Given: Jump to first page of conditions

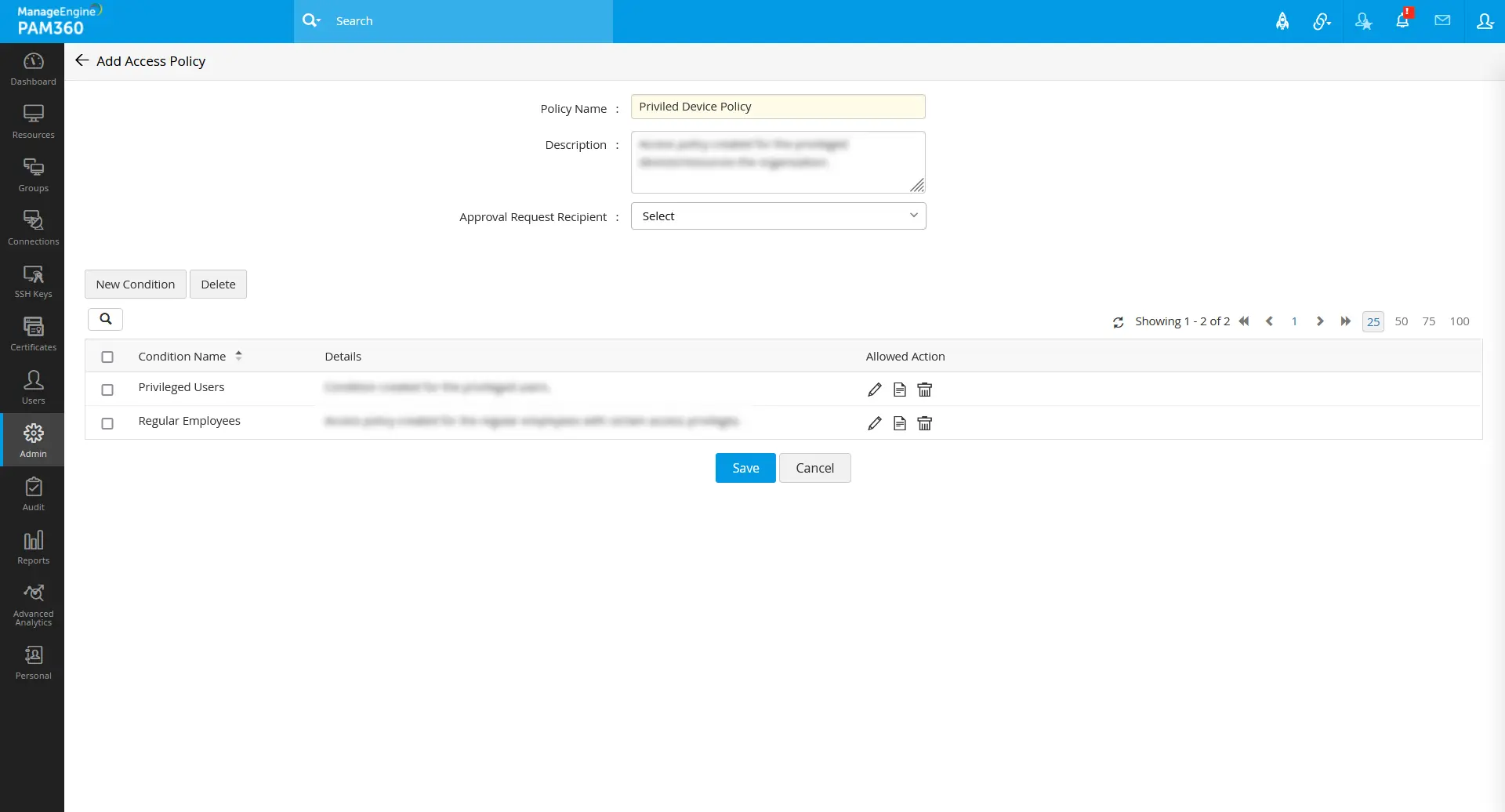Looking at the screenshot, I should click(1244, 321).
